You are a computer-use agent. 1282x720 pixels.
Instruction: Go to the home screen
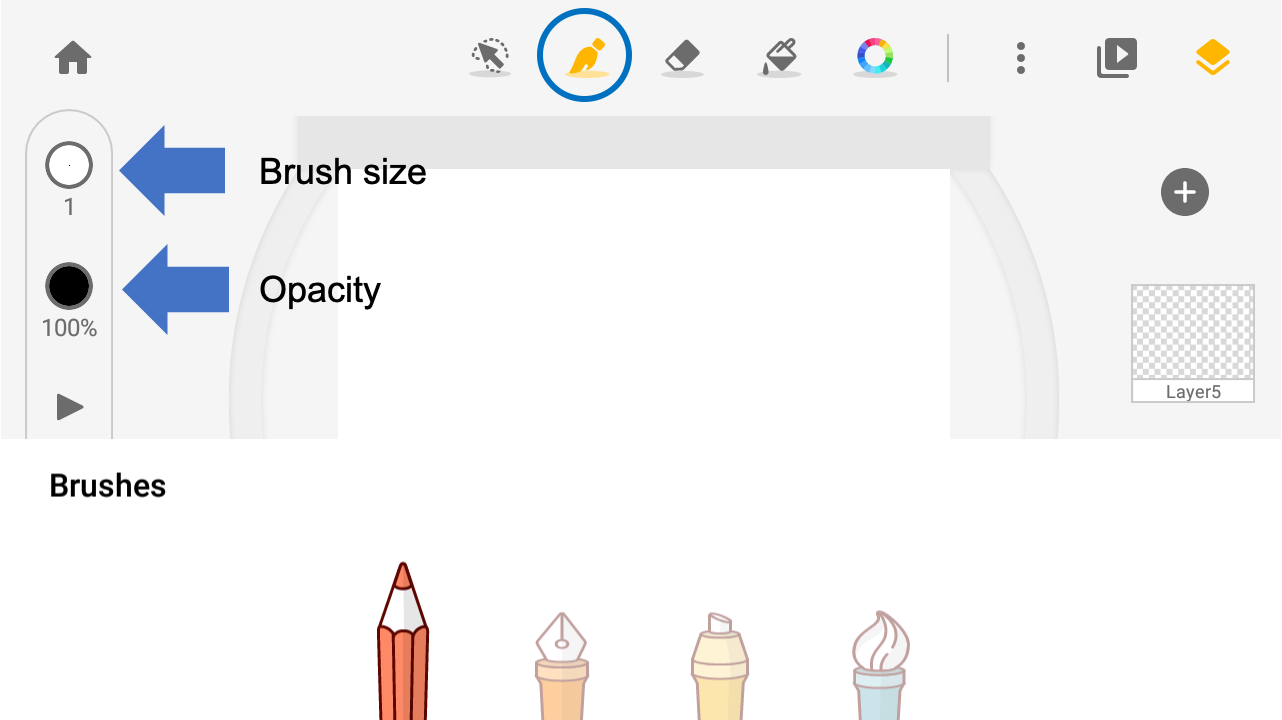coord(73,57)
